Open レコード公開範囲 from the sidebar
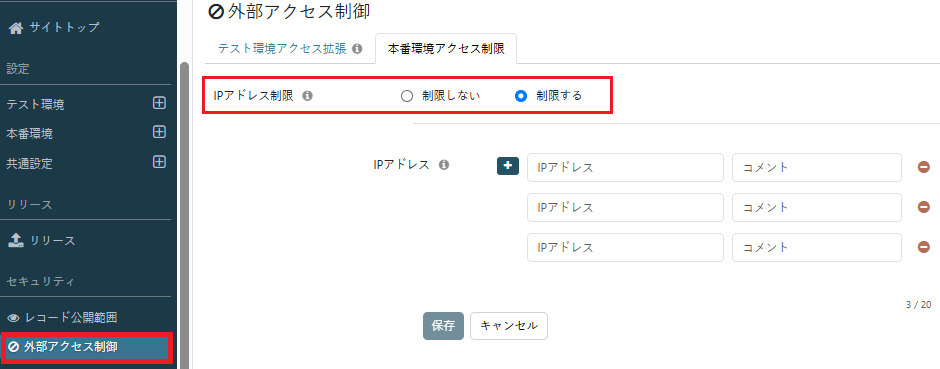 point(67,317)
